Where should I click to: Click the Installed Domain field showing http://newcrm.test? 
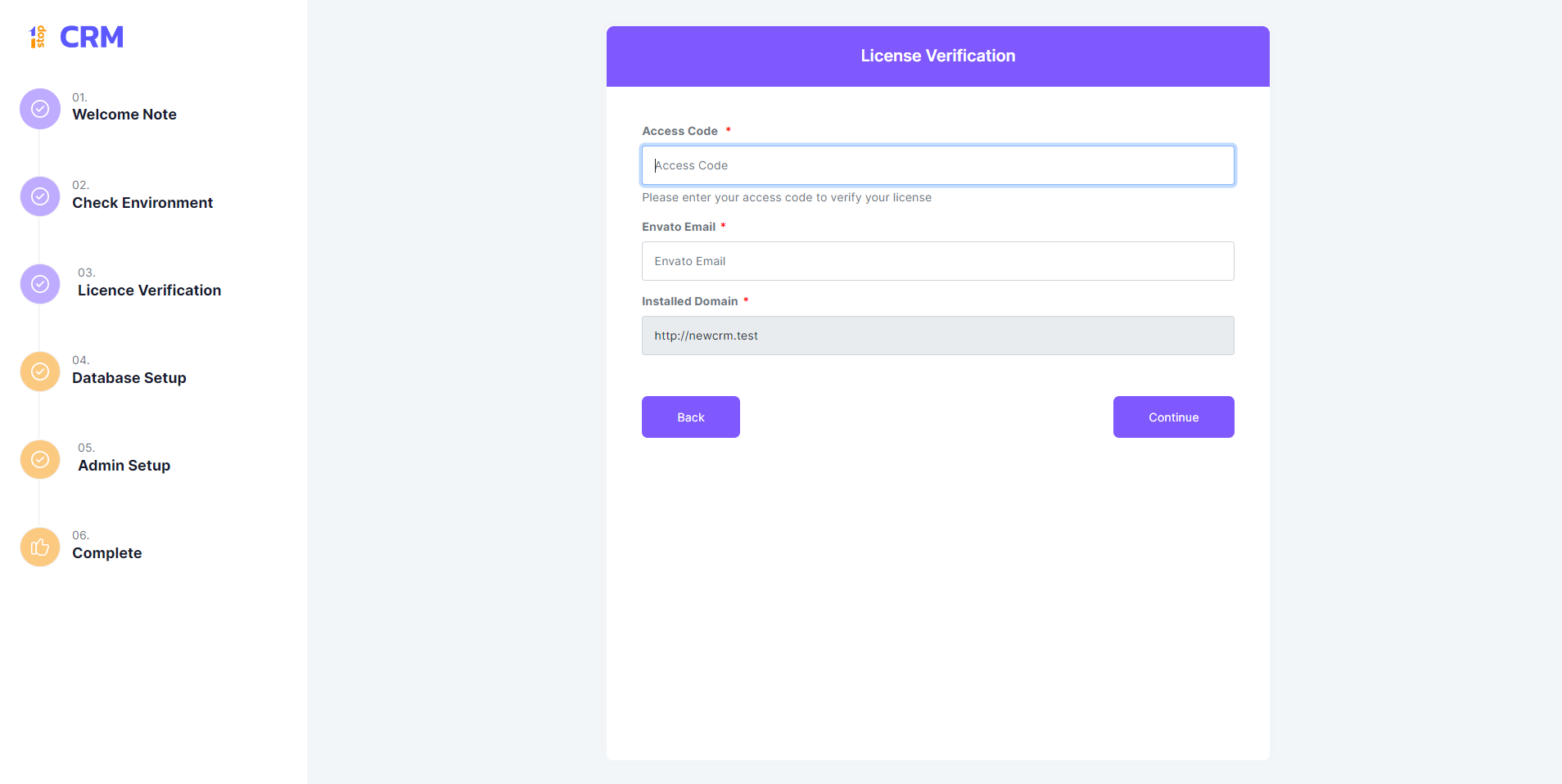coord(938,336)
